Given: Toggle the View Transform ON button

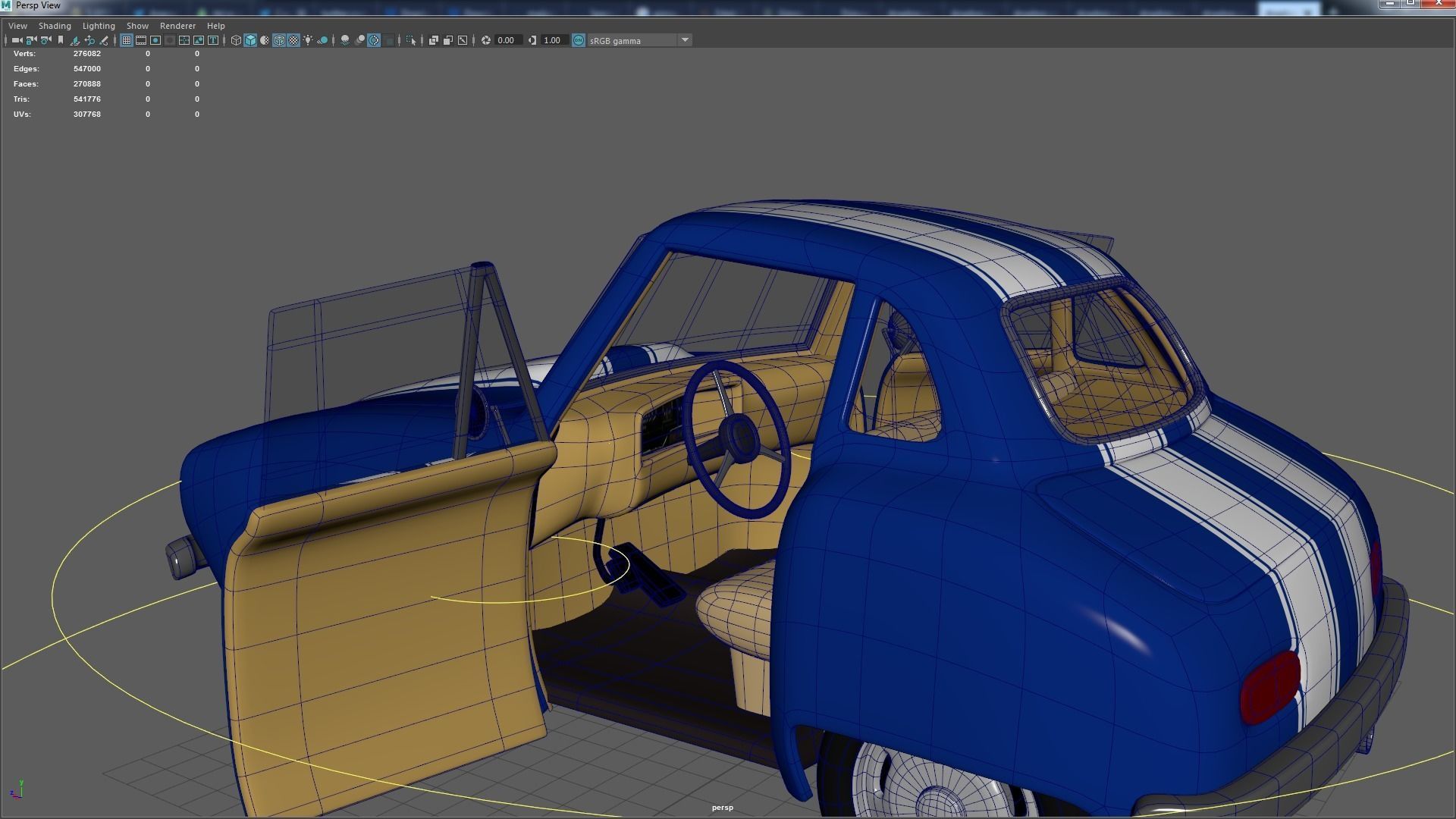Looking at the screenshot, I should pos(579,40).
